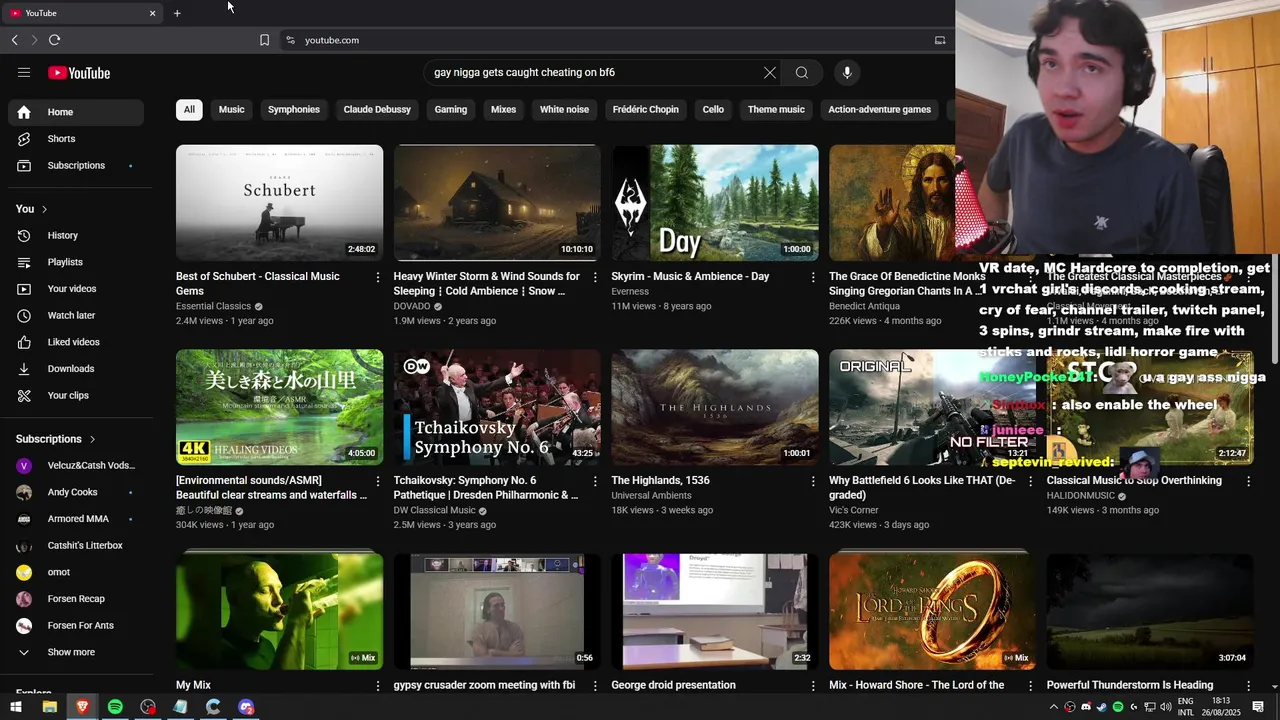Clear the search box with the X icon
Image resolution: width=1280 pixels, height=720 pixels.
point(770,73)
